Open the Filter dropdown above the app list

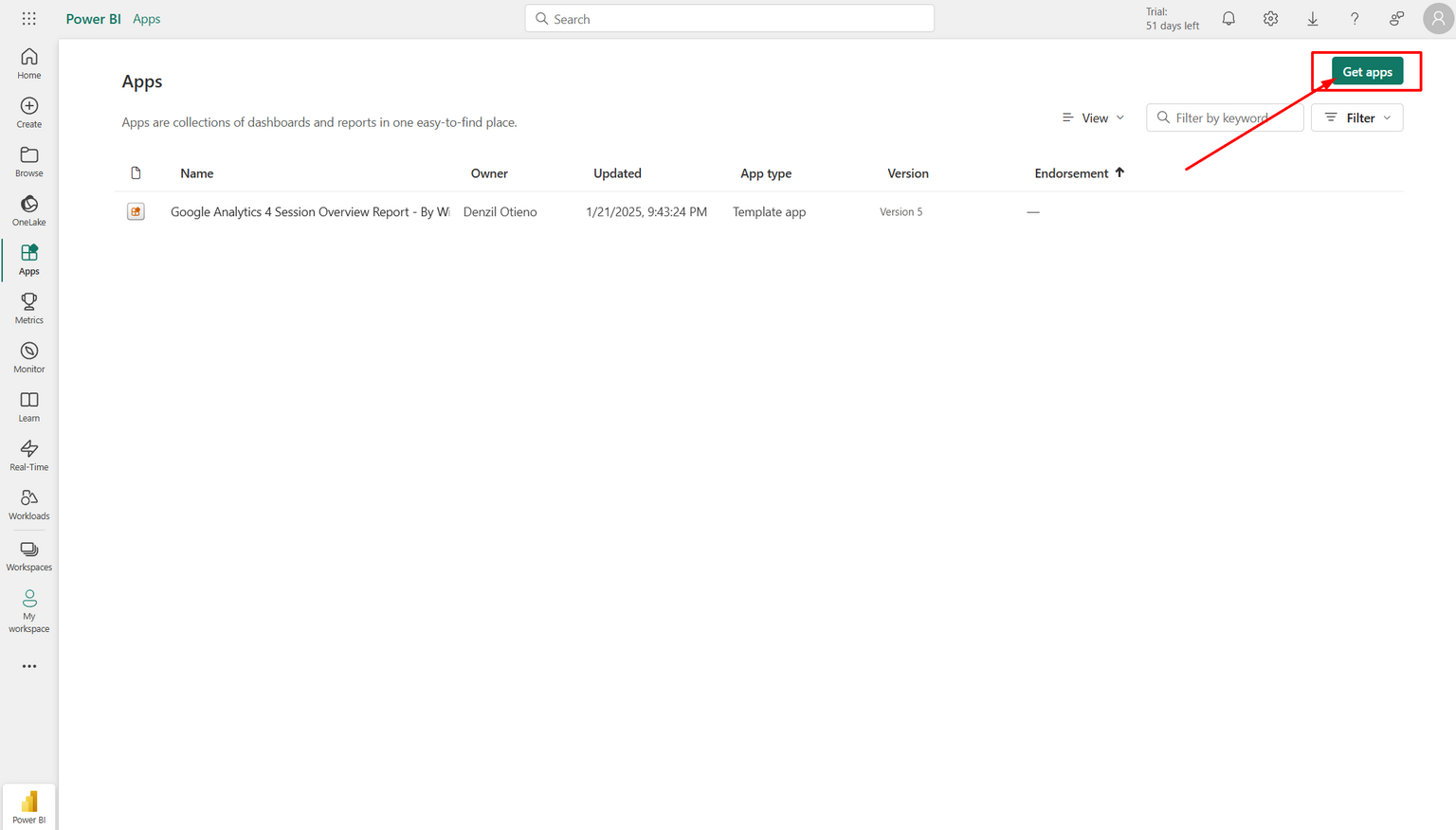point(1356,117)
